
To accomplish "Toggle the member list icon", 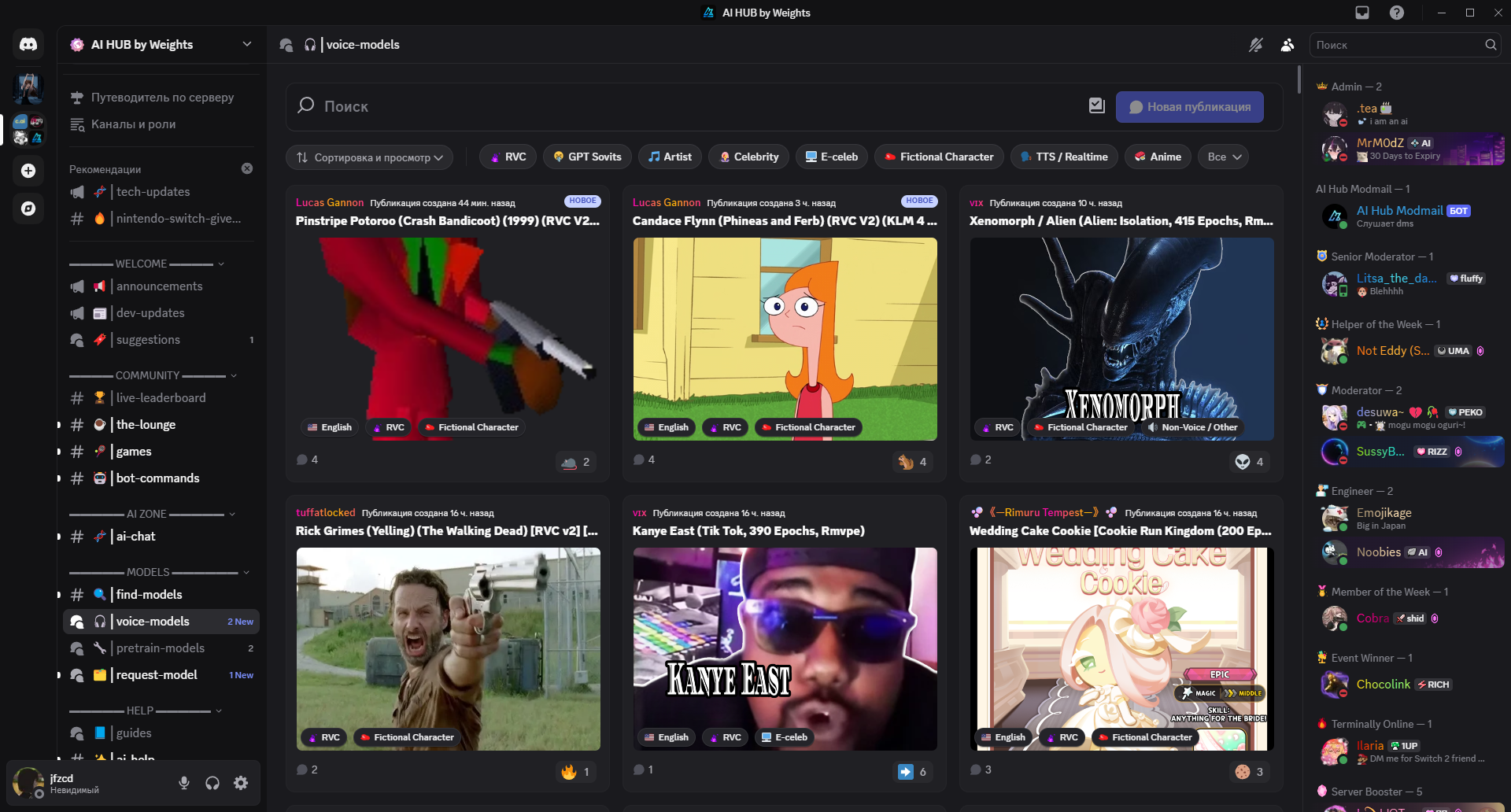I will pyautogui.click(x=1287, y=45).
